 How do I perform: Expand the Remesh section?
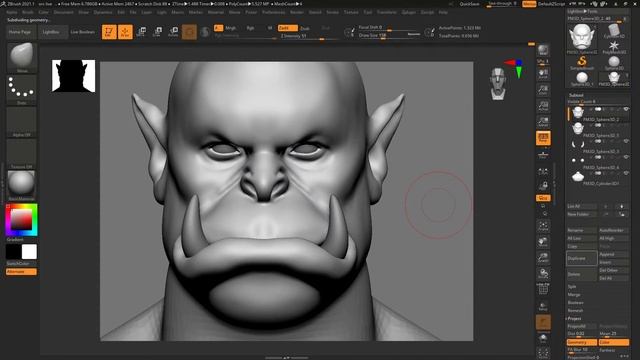(x=576, y=311)
